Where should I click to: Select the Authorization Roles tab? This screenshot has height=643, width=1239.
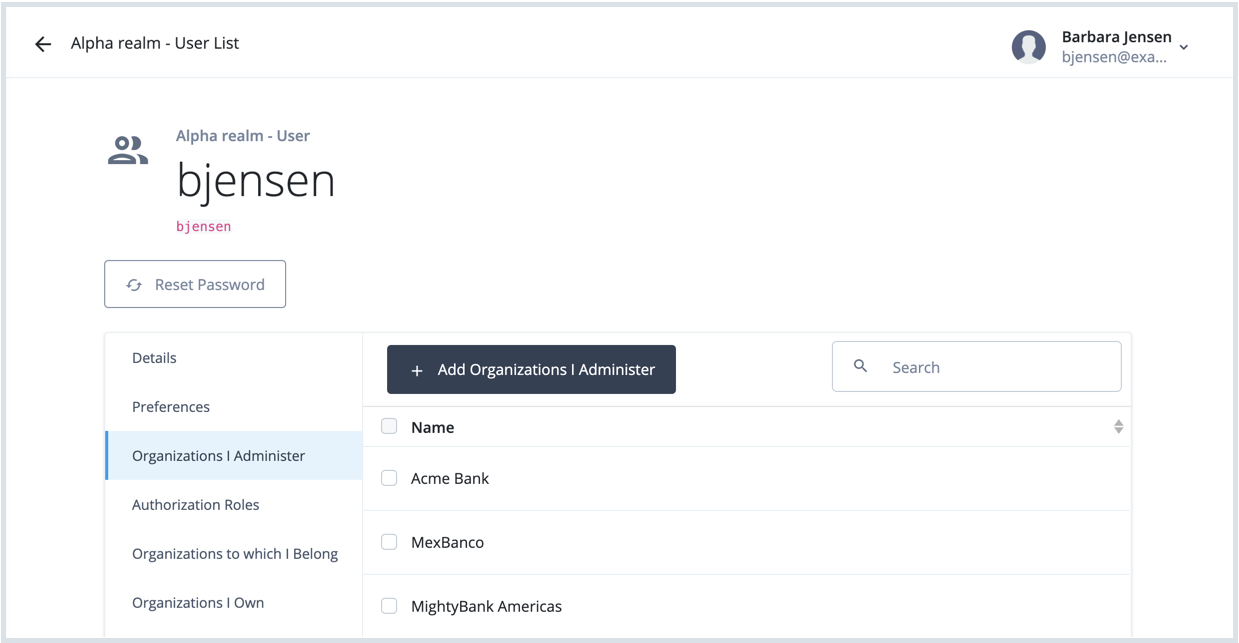point(195,504)
